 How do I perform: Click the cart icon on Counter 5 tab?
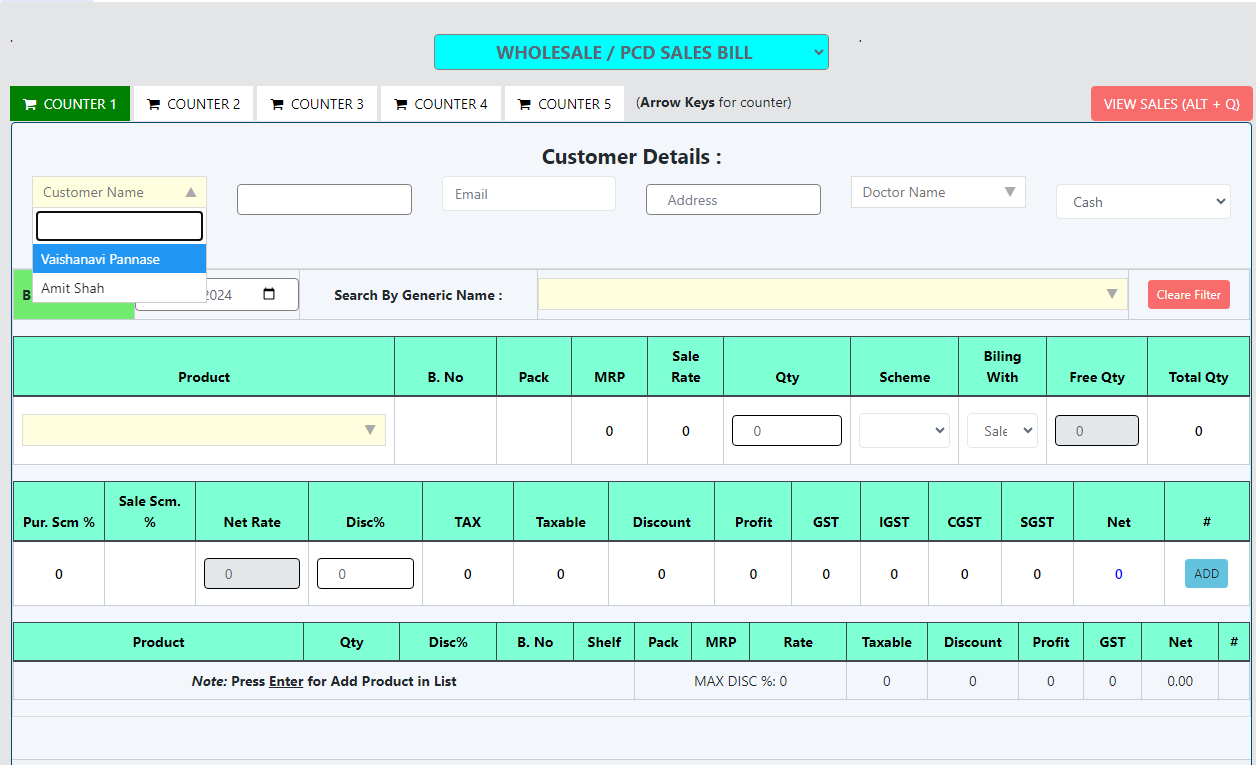[524, 104]
